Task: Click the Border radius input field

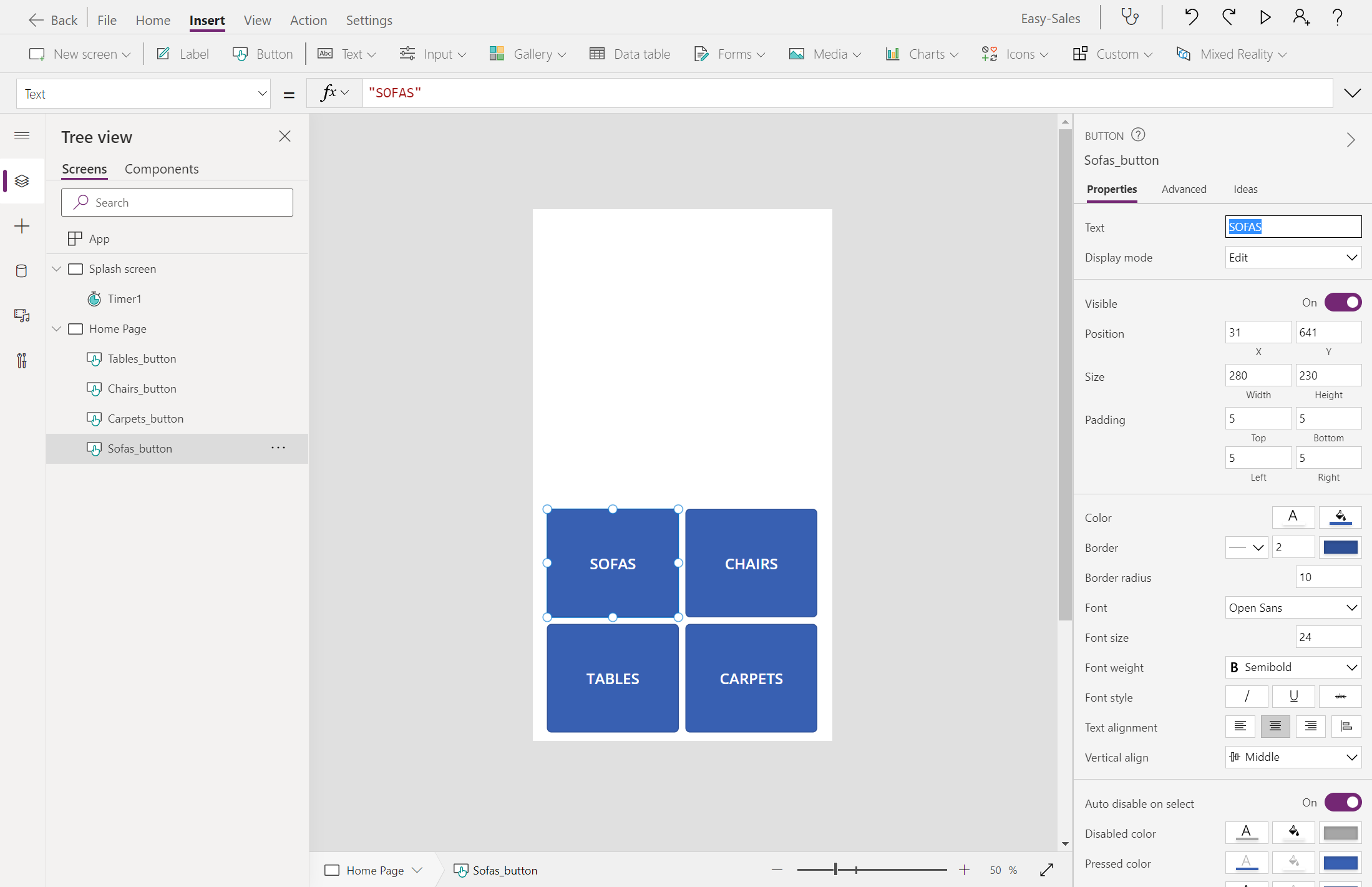Action: [x=1328, y=577]
